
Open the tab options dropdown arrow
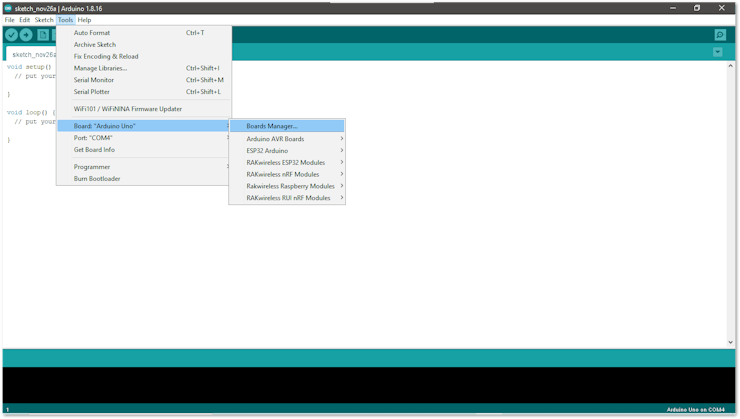pyautogui.click(x=717, y=52)
